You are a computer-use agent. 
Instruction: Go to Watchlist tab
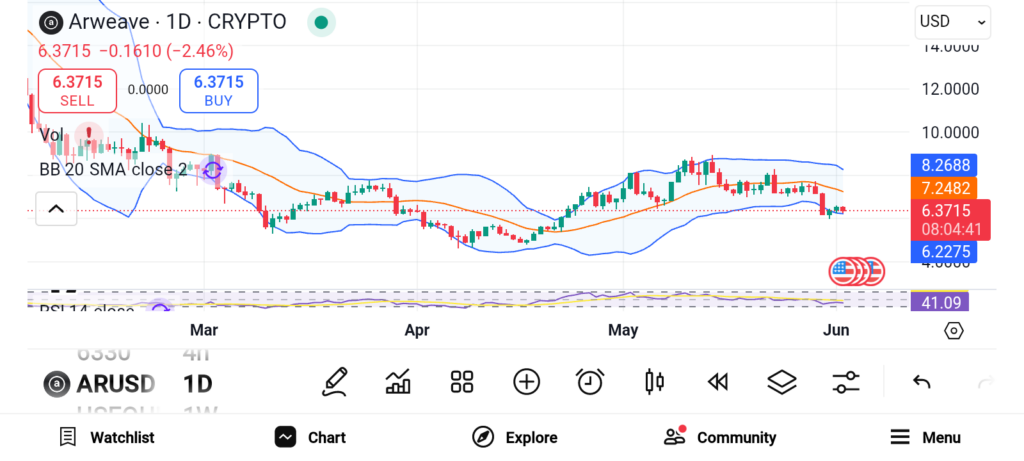(107, 437)
